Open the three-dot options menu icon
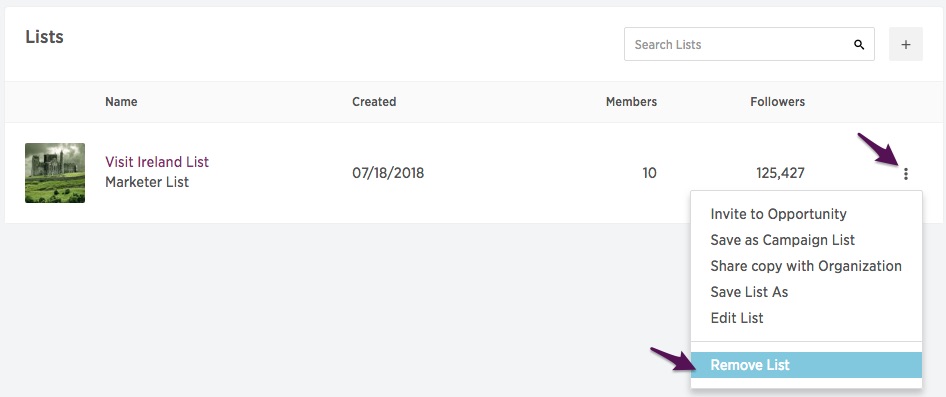Screen dimensions: 946x397 click(906, 174)
